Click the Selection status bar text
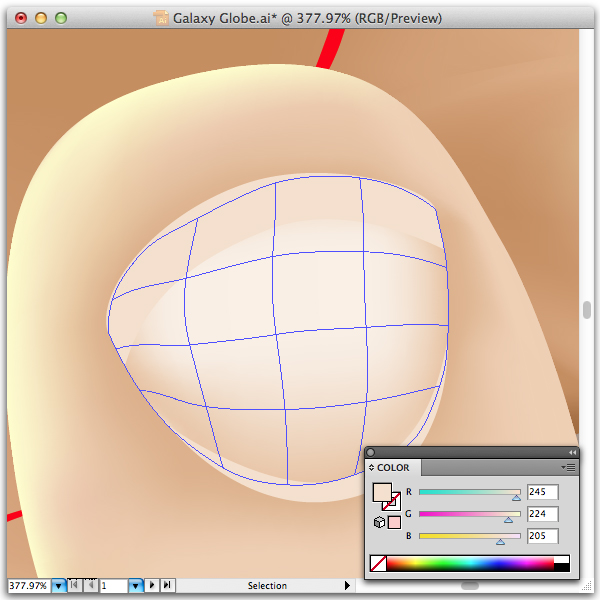600x600 pixels. pos(267,585)
